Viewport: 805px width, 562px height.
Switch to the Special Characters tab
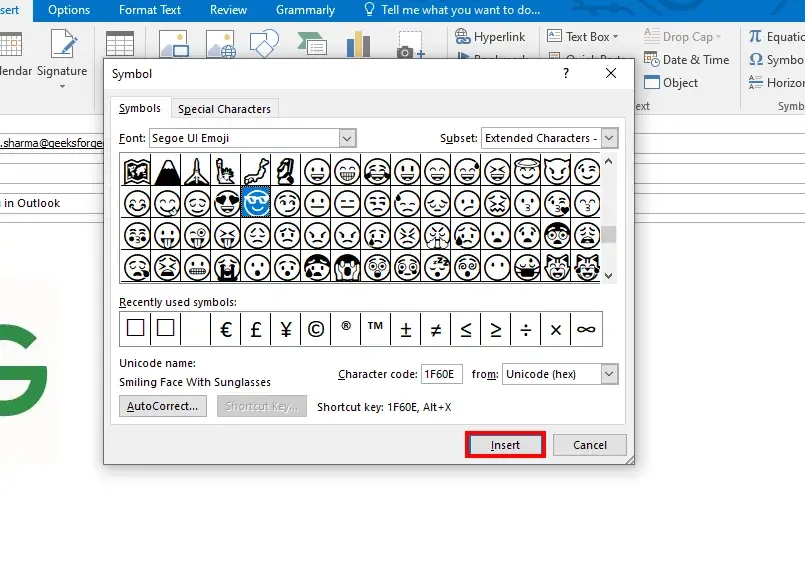(224, 109)
